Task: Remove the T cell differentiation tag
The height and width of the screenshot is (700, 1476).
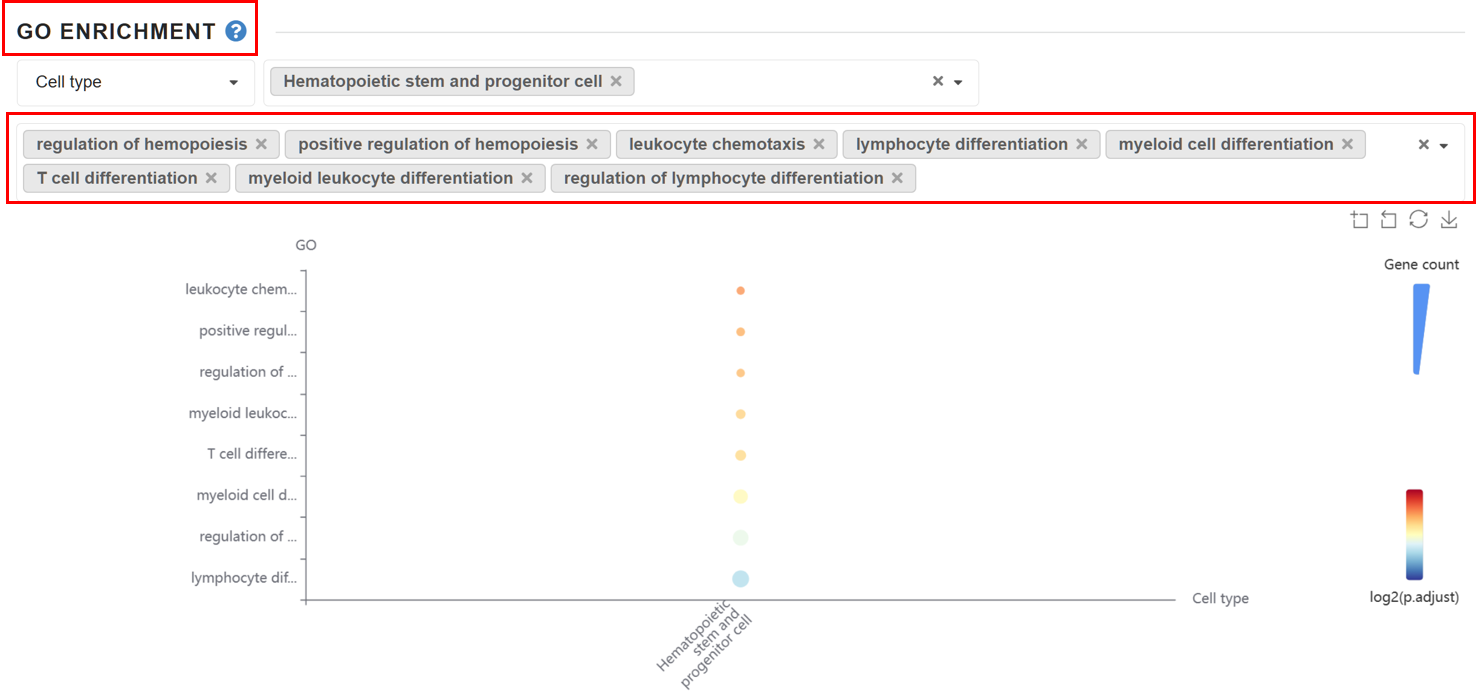Action: (211, 178)
